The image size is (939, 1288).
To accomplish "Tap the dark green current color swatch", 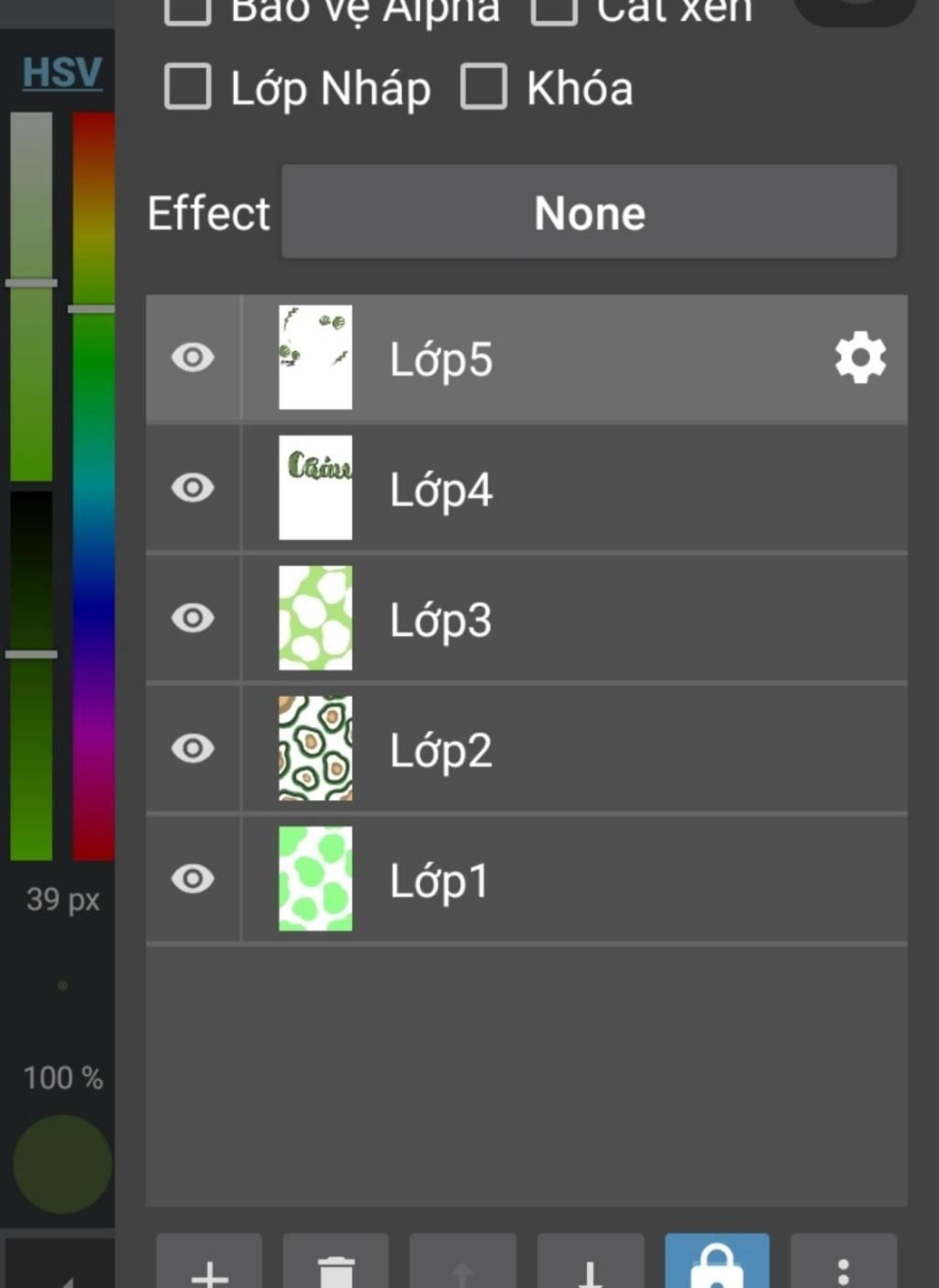I will pos(62,1164).
